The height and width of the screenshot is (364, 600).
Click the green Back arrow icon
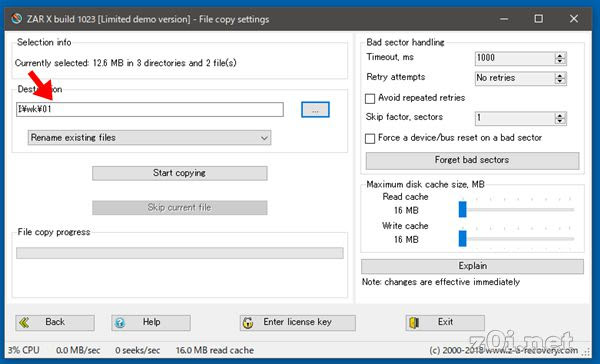click(24, 323)
